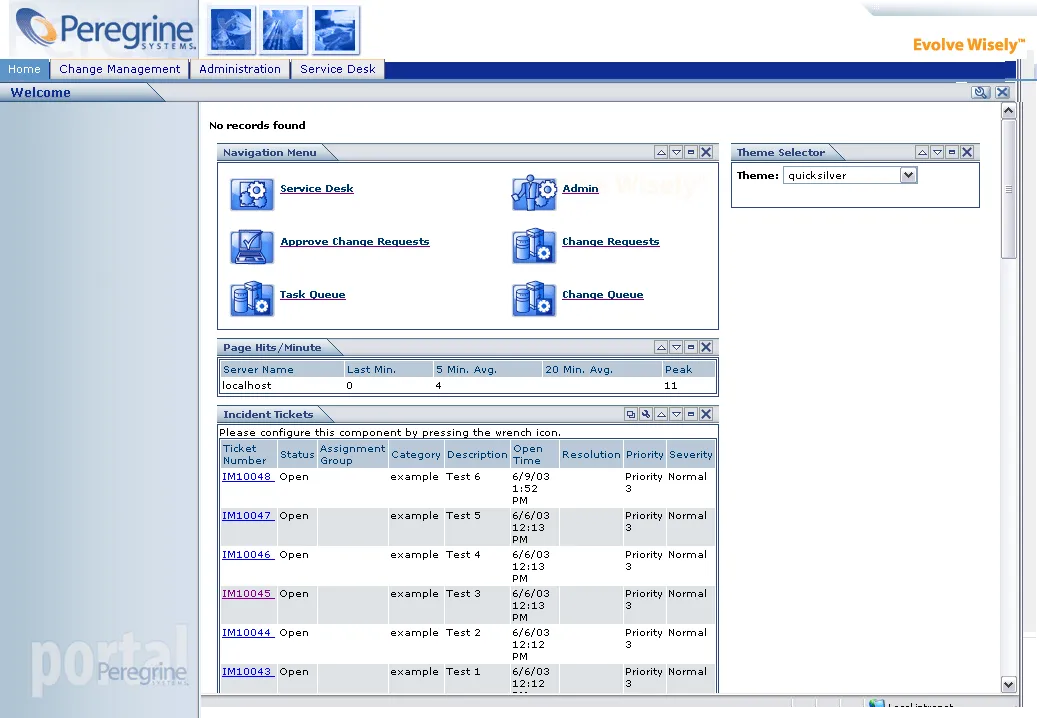Click the Task Queue database icon
The width and height of the screenshot is (1037, 718).
[252, 299]
